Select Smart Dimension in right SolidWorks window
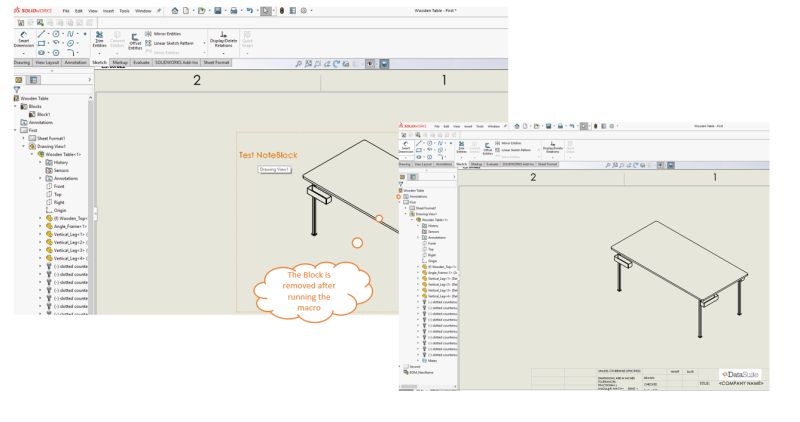Image resolution: width=800 pixels, height=422 pixels. click(406, 147)
